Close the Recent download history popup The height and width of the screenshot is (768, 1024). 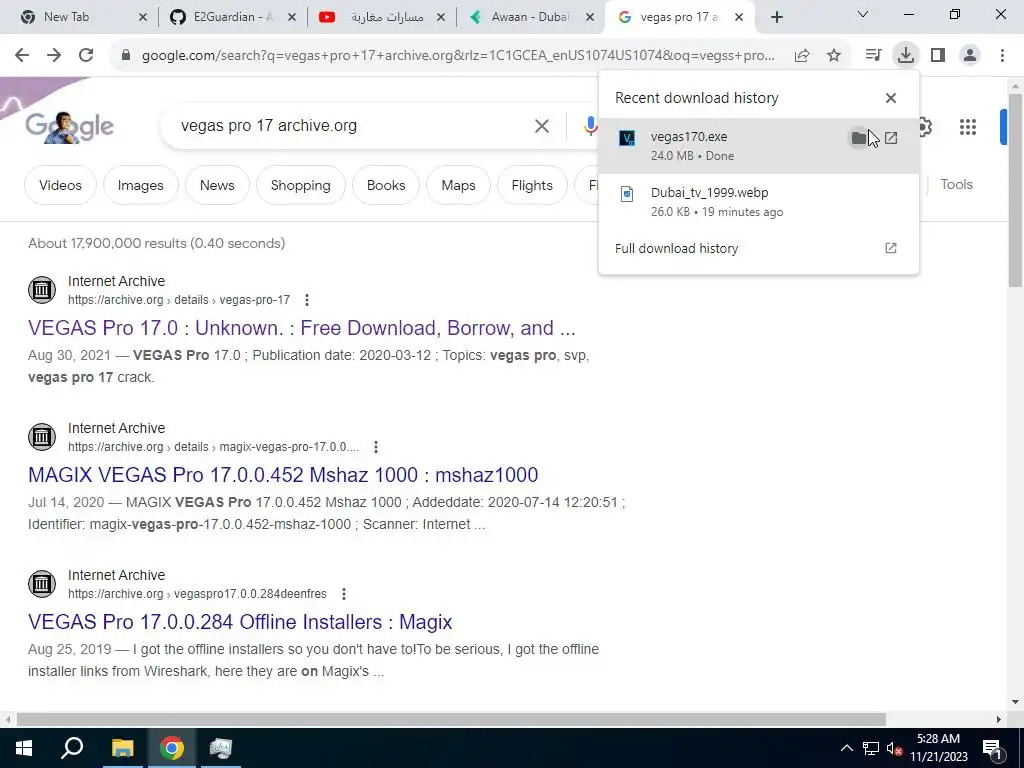(891, 98)
